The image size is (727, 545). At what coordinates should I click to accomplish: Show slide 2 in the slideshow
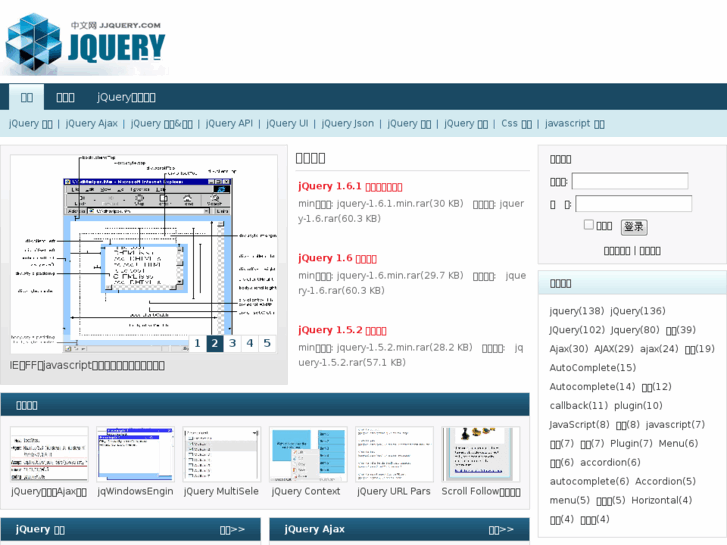(215, 343)
